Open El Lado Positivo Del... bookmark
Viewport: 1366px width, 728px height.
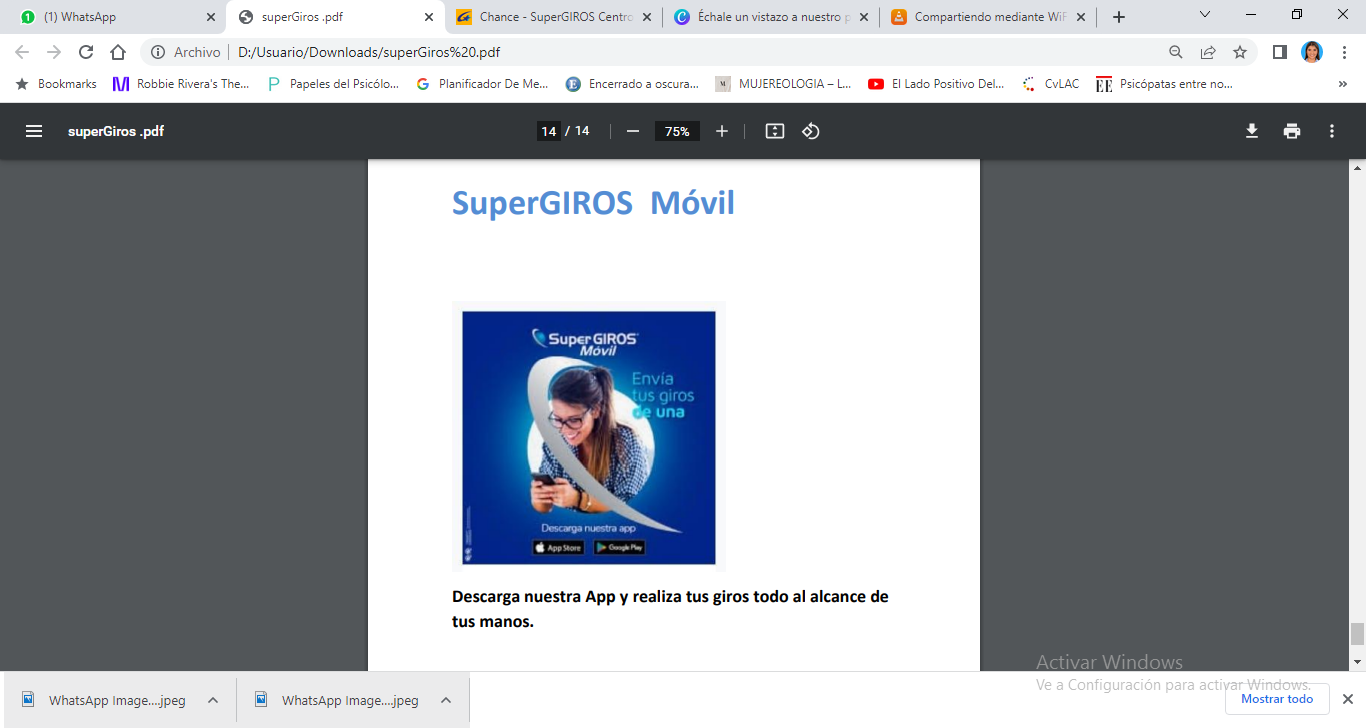[x=936, y=84]
